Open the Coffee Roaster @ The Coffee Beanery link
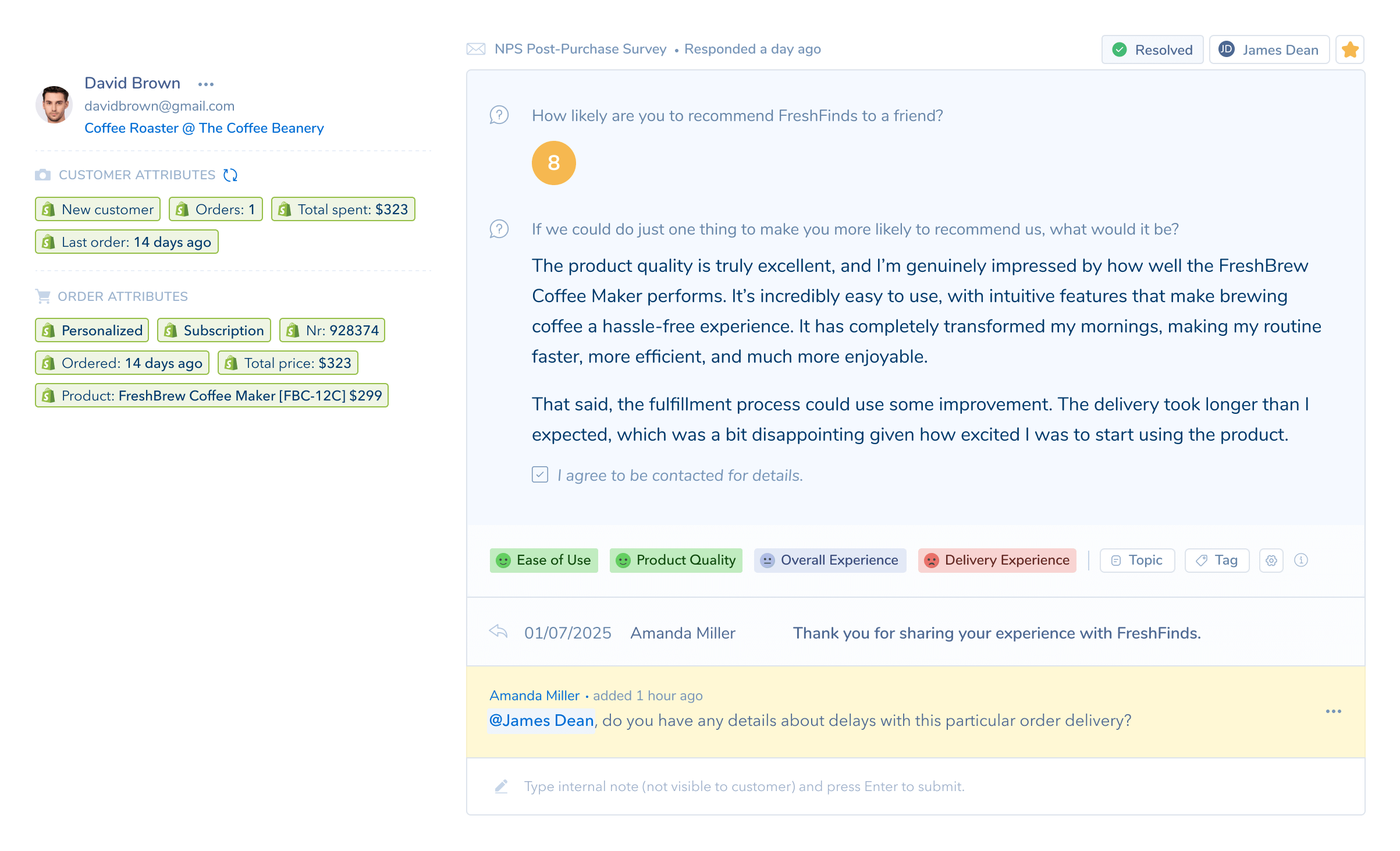The image size is (1400, 851). point(204,128)
